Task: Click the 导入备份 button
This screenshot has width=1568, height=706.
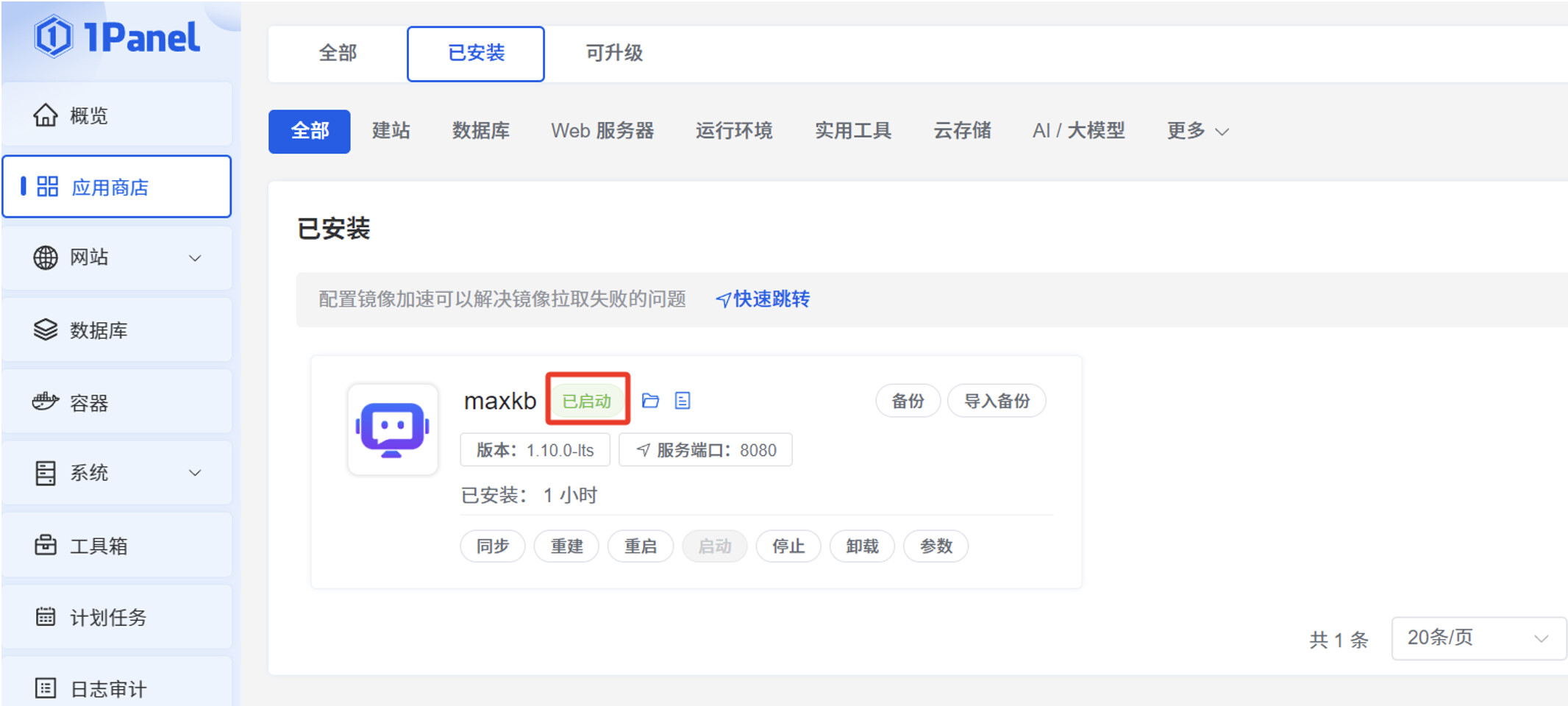Action: click(x=997, y=401)
